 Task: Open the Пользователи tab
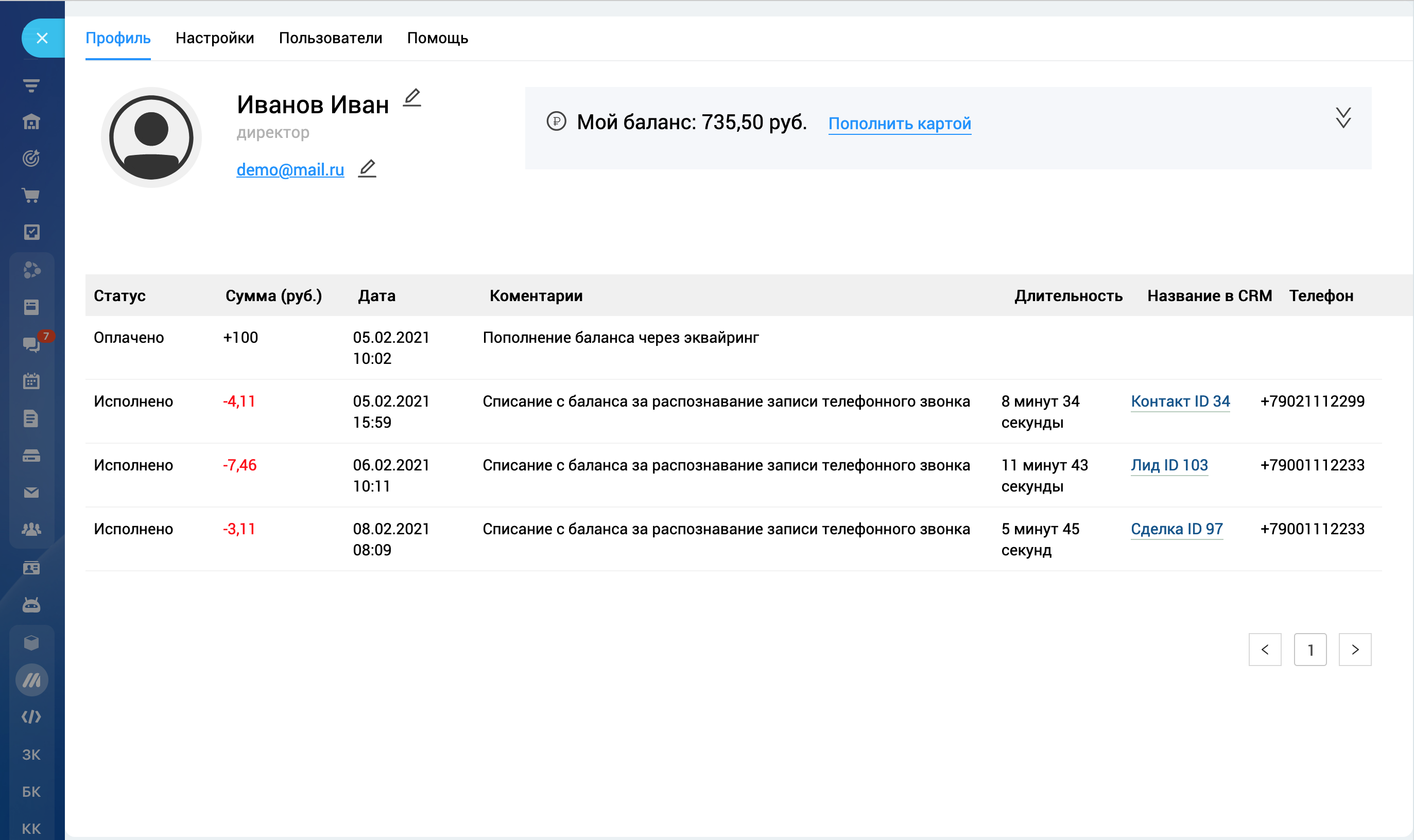(330, 38)
